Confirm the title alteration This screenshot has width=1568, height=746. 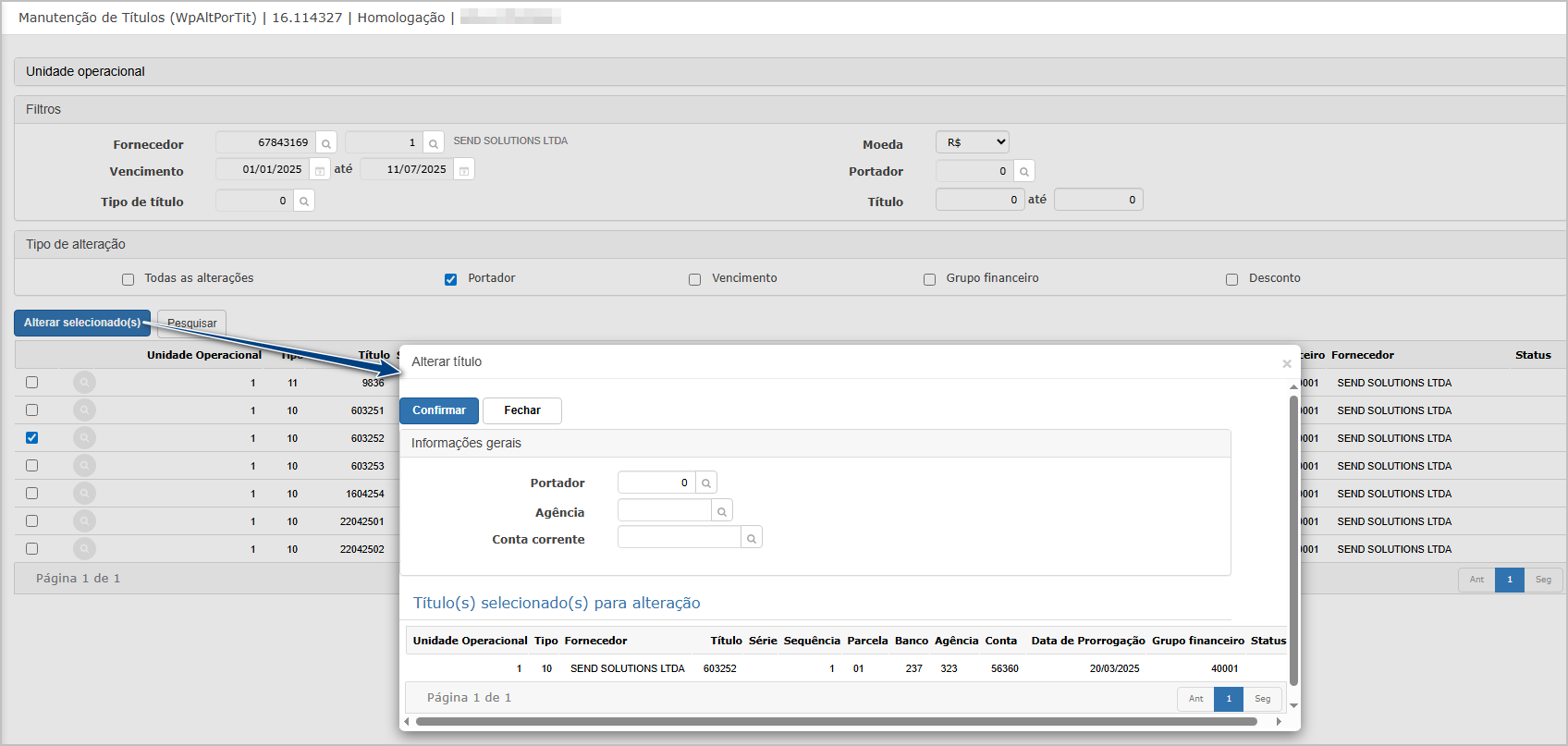439,410
